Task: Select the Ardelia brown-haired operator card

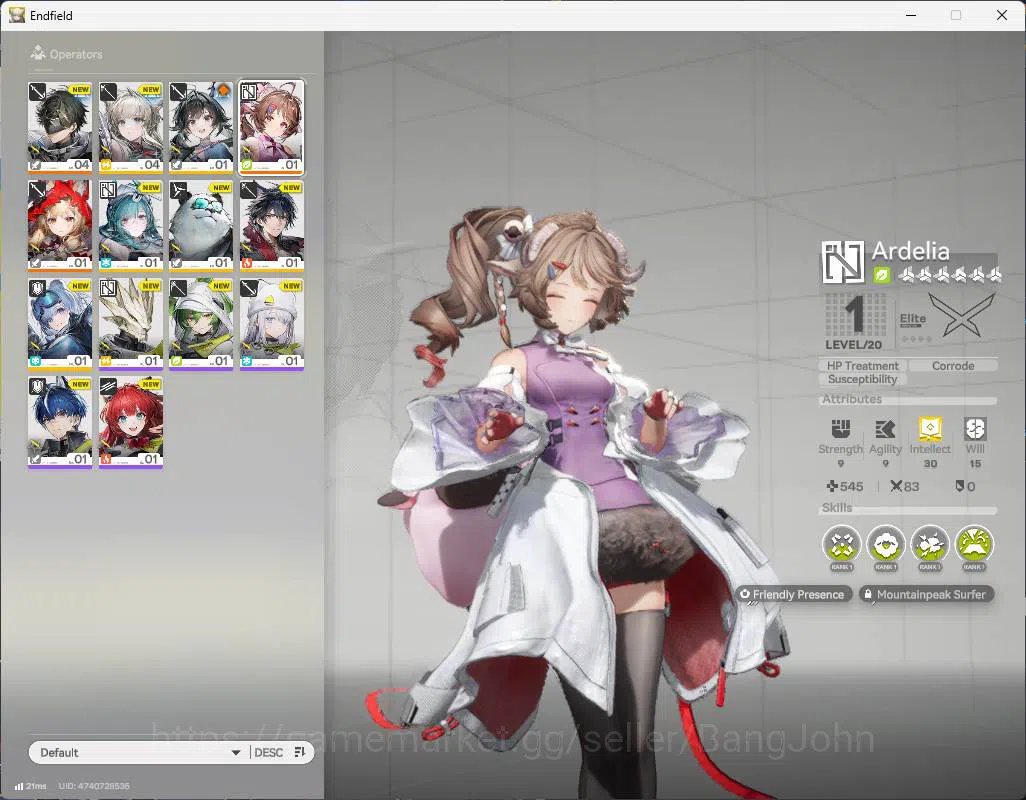Action: pyautogui.click(x=272, y=127)
